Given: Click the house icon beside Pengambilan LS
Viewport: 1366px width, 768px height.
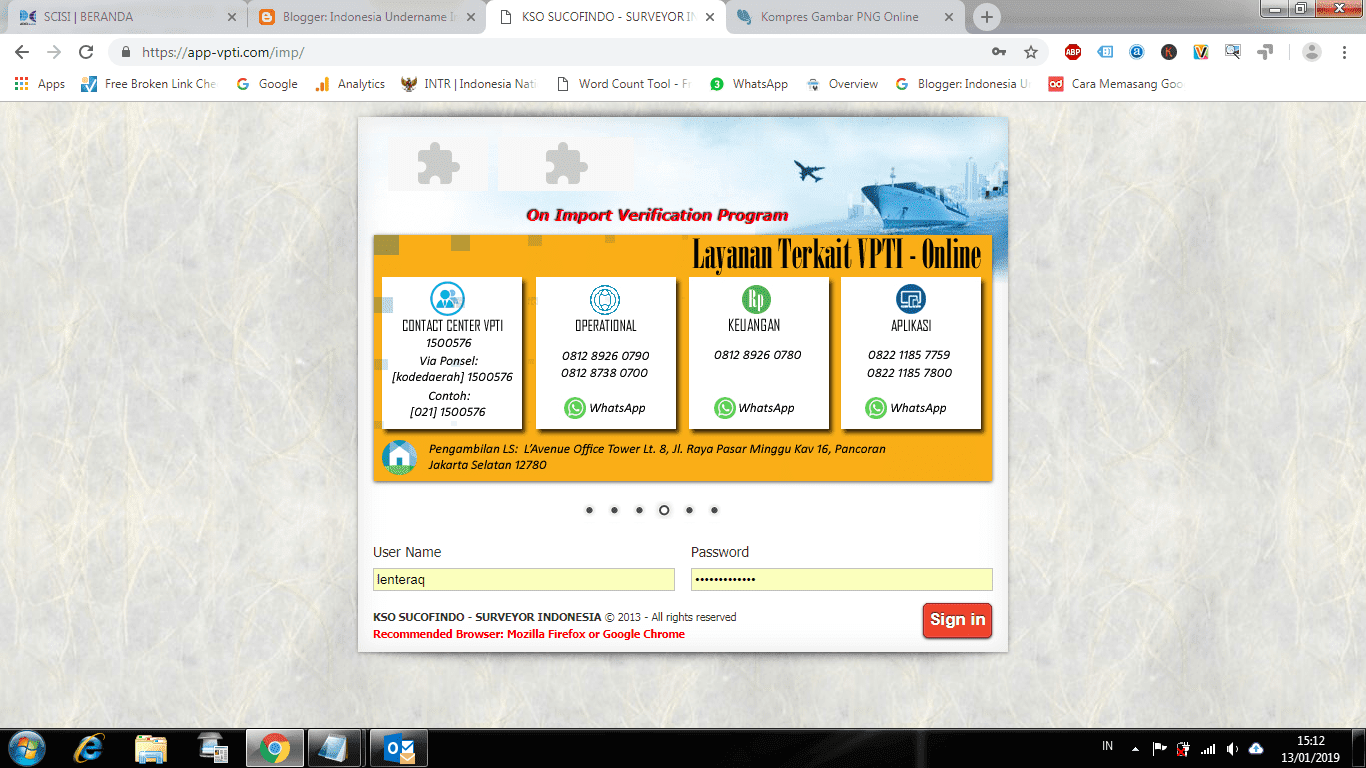Looking at the screenshot, I should (399, 457).
